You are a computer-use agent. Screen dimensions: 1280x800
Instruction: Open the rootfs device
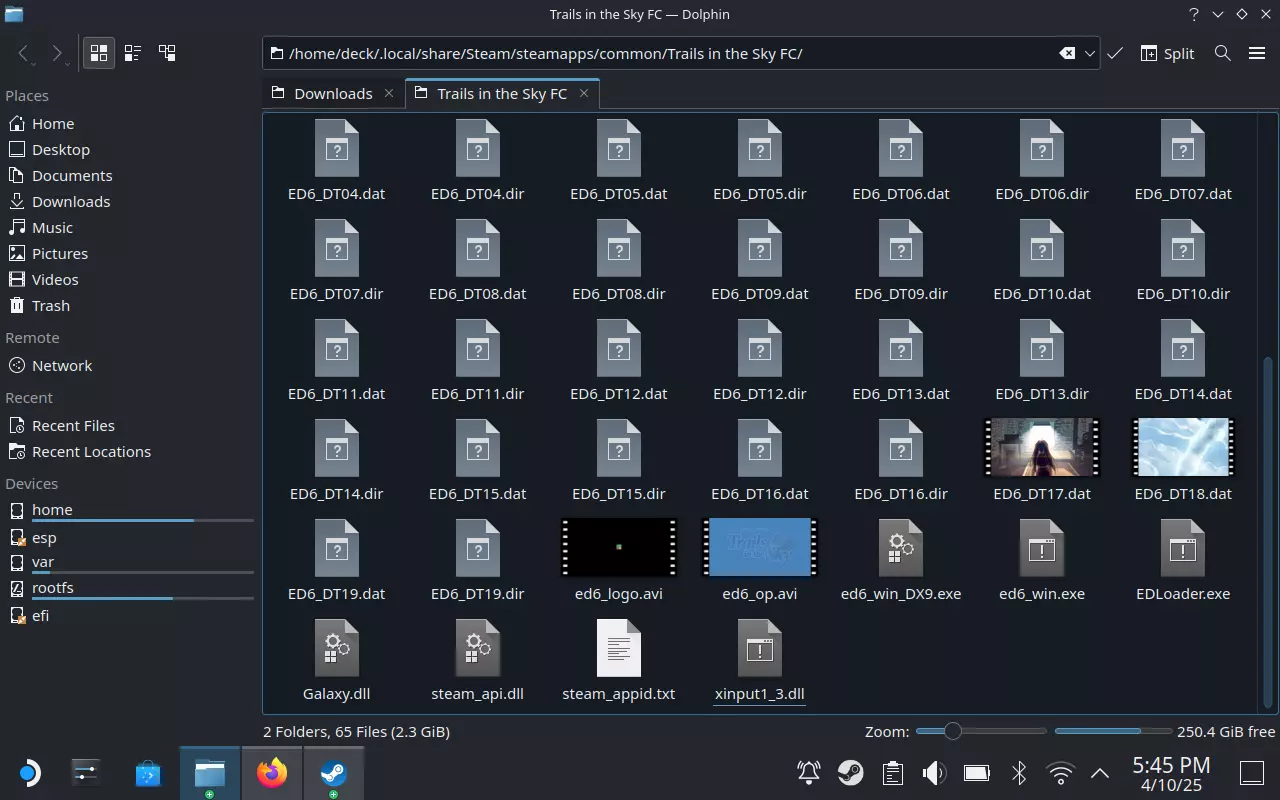[x=53, y=587]
